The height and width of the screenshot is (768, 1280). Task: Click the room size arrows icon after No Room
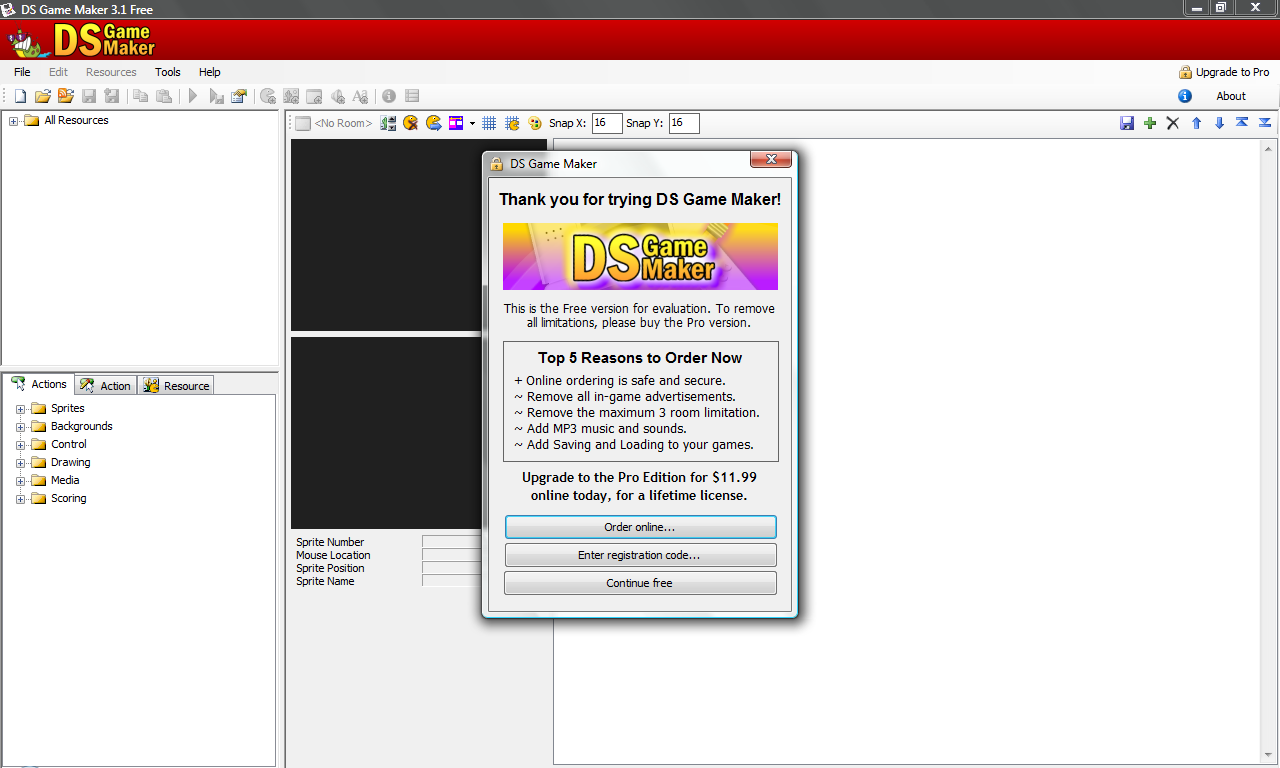pyautogui.click(x=388, y=123)
